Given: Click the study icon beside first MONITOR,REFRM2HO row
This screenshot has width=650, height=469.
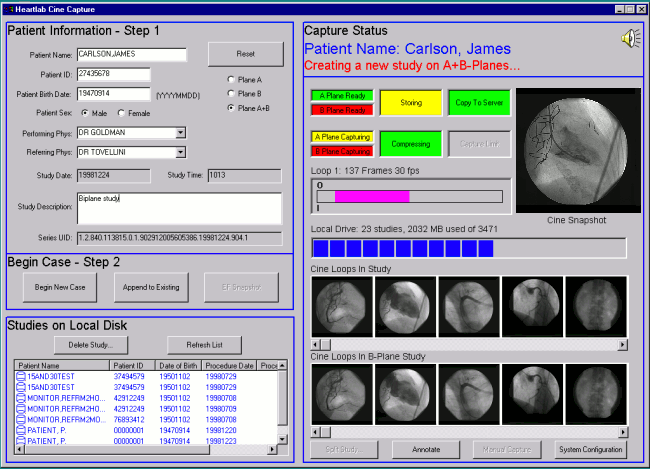Looking at the screenshot, I should click(x=21, y=397).
